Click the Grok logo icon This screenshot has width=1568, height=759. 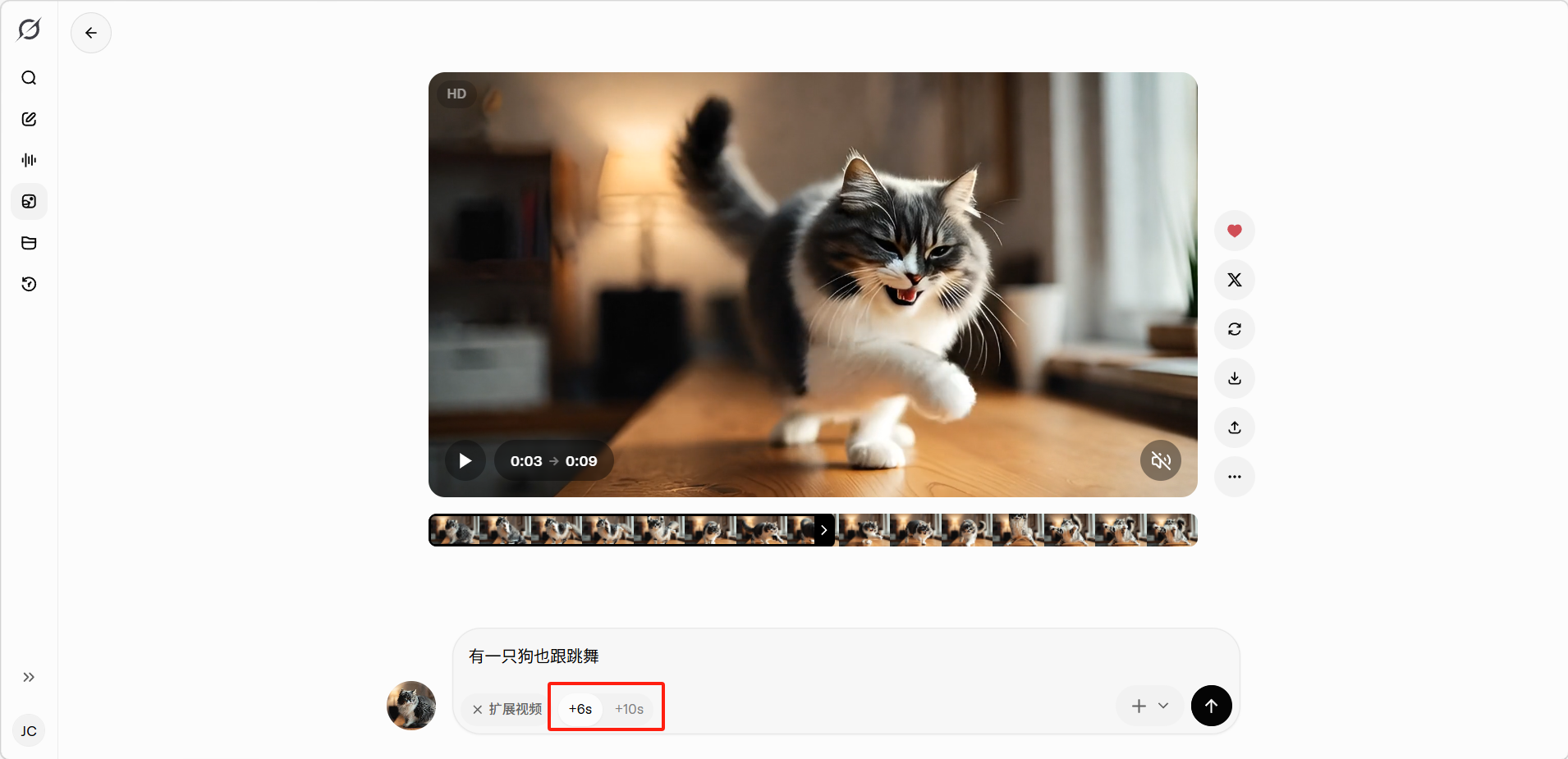(x=29, y=30)
